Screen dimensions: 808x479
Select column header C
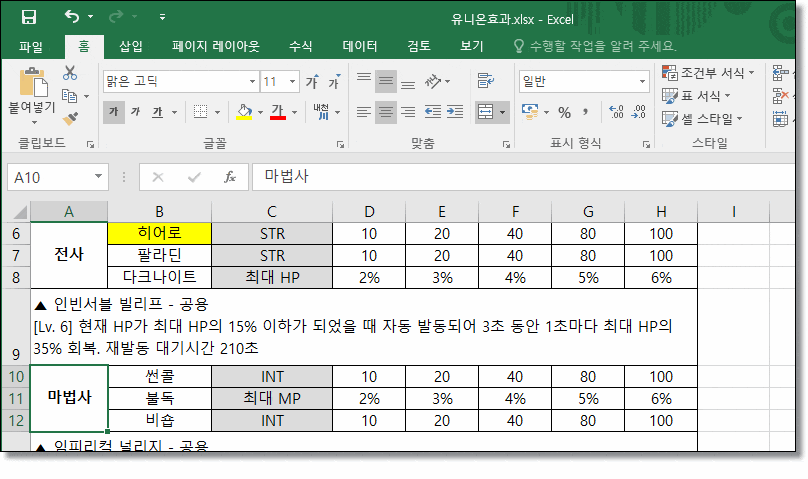point(272,212)
